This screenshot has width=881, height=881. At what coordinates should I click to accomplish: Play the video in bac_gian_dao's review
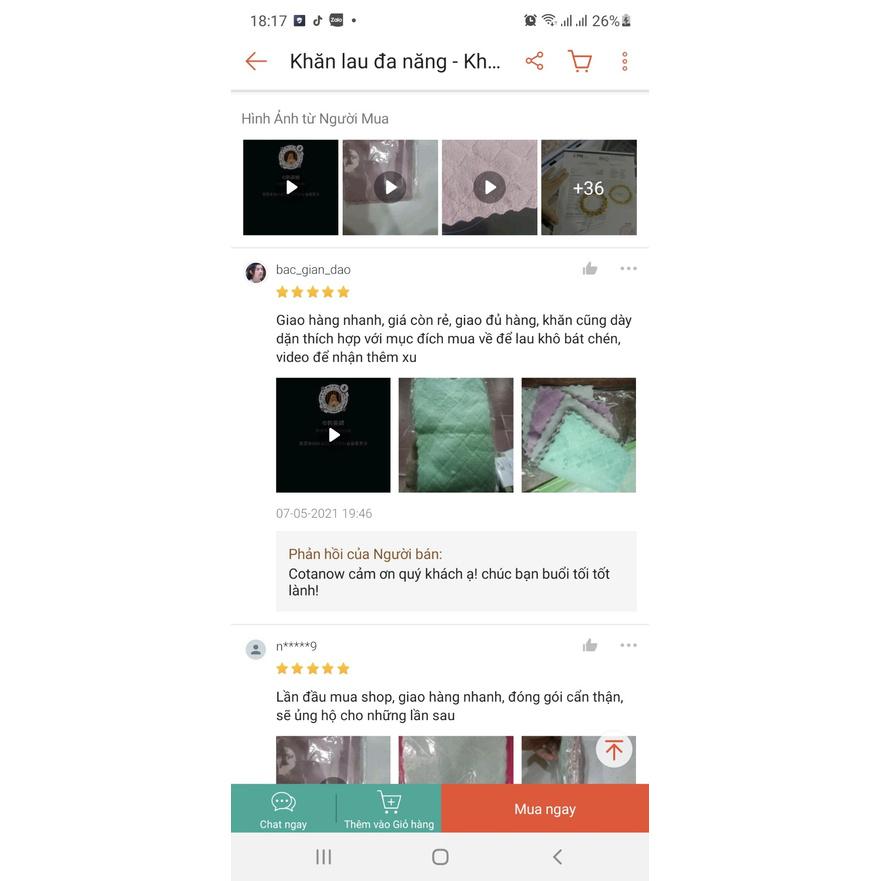[x=333, y=435]
